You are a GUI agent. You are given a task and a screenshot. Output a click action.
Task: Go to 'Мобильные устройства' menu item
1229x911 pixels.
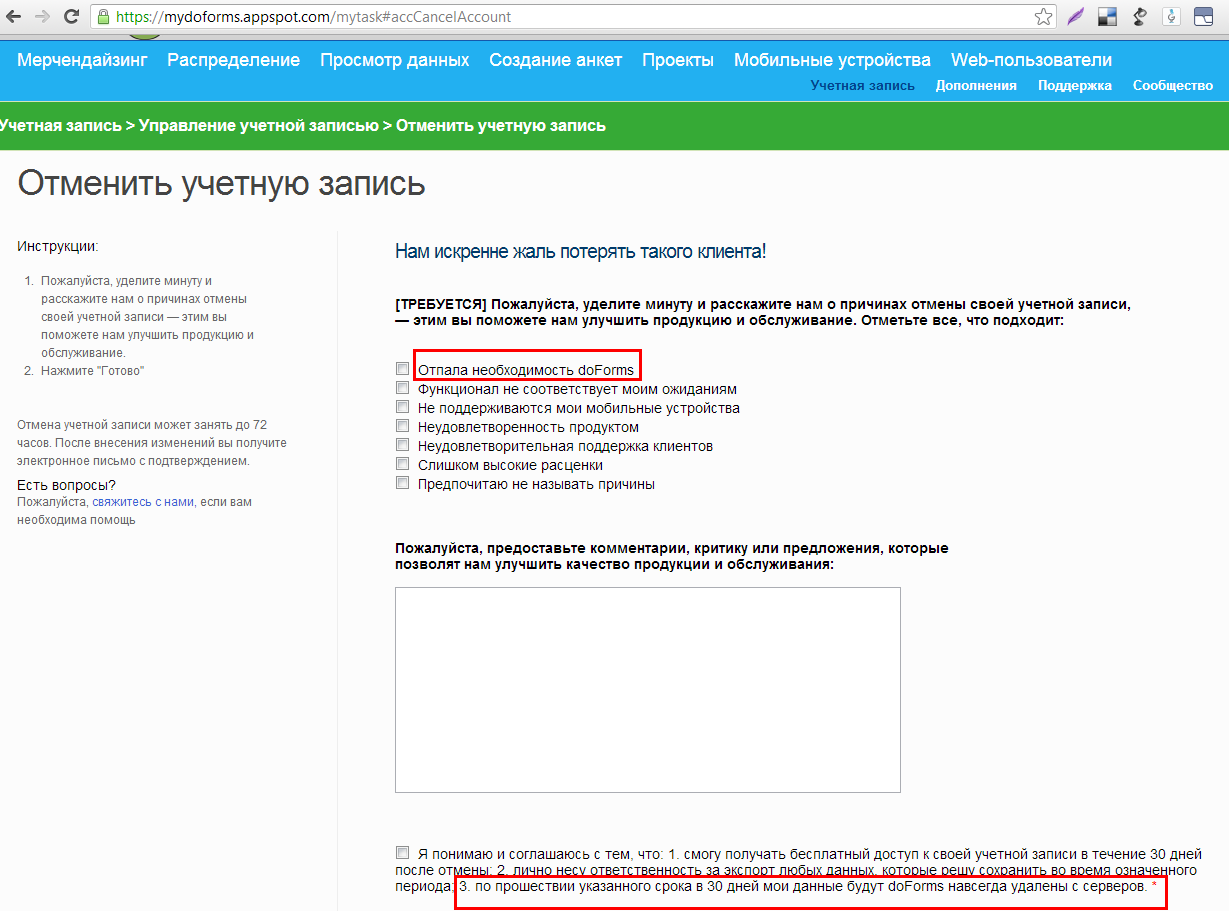[832, 60]
